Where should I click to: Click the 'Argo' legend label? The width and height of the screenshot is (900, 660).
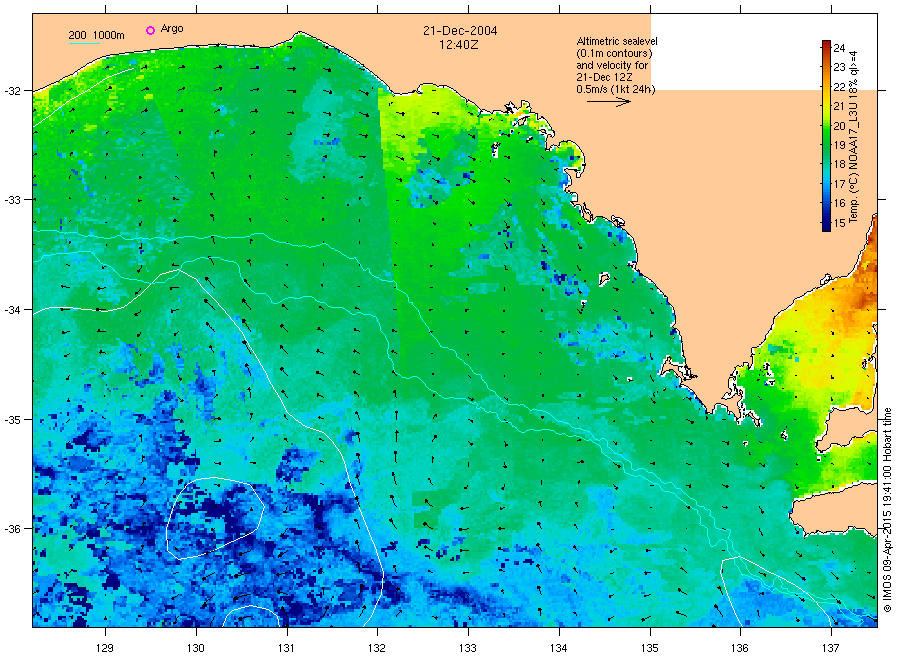pyautogui.click(x=172, y=29)
